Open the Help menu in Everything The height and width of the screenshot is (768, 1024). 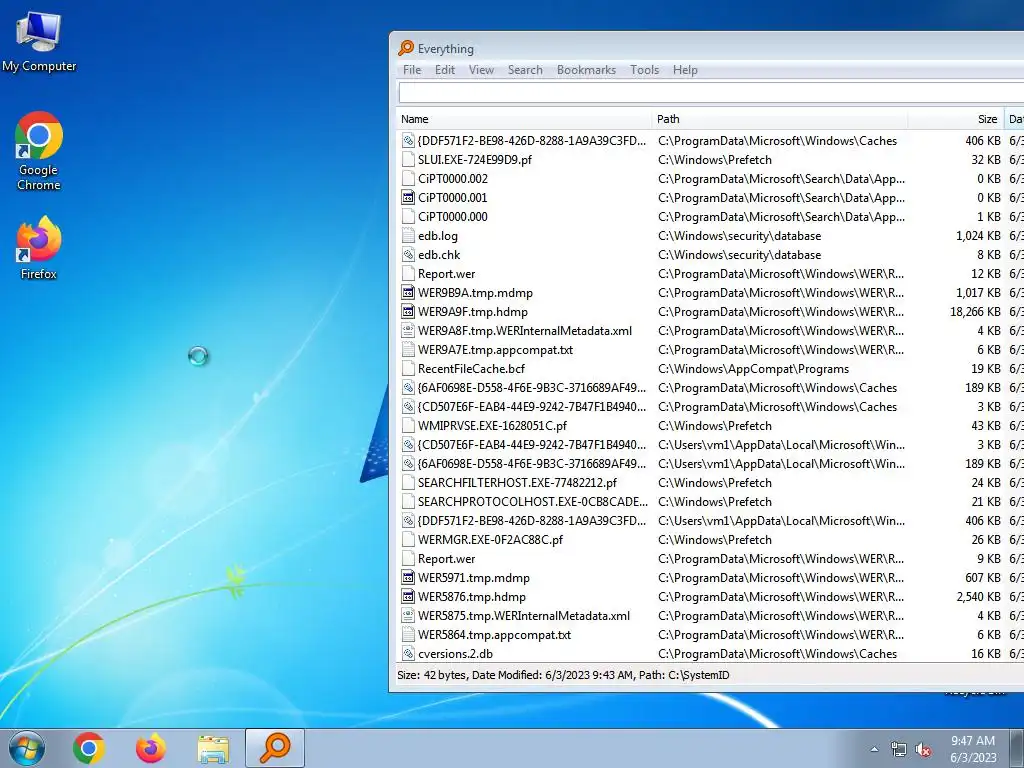(685, 70)
